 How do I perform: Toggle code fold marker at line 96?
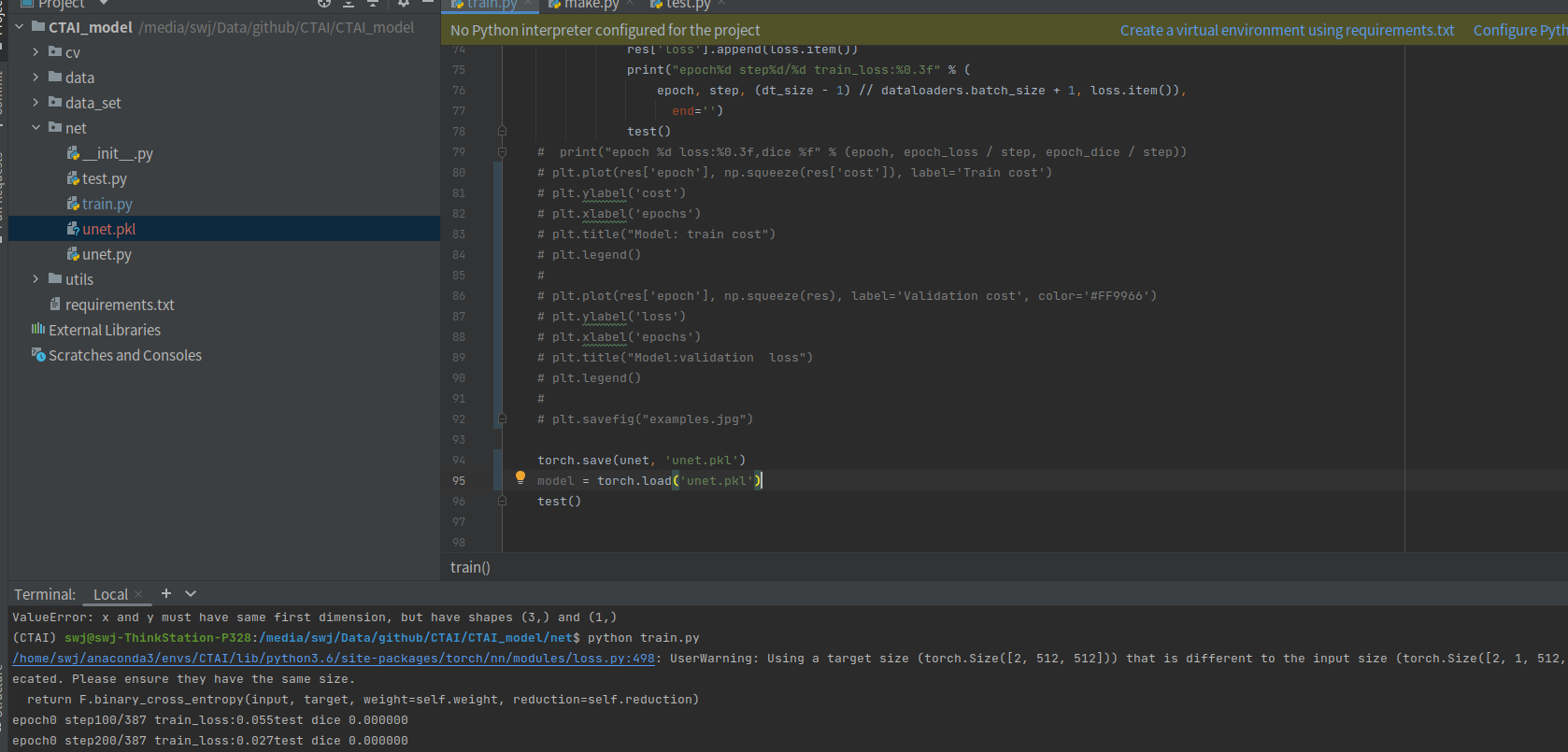tap(502, 501)
